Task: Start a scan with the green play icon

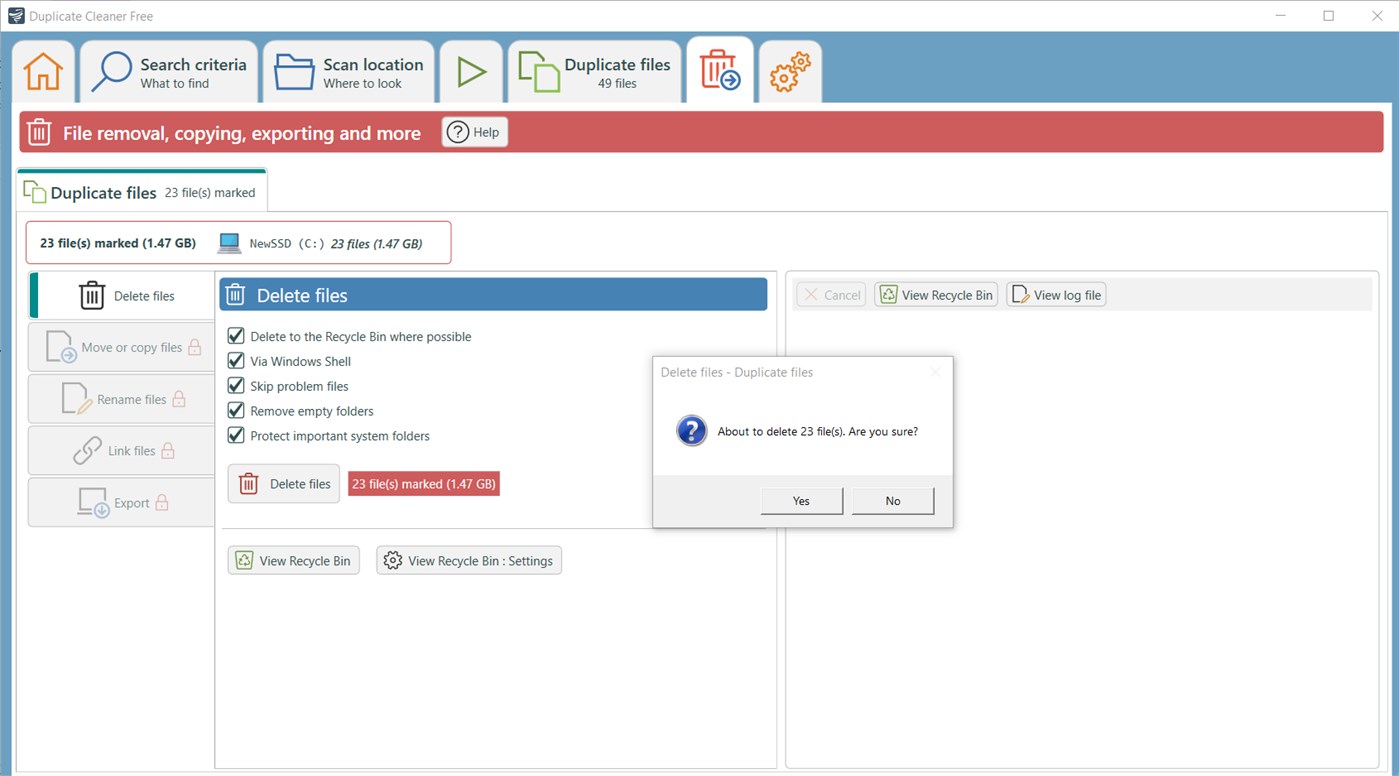Action: (x=471, y=70)
